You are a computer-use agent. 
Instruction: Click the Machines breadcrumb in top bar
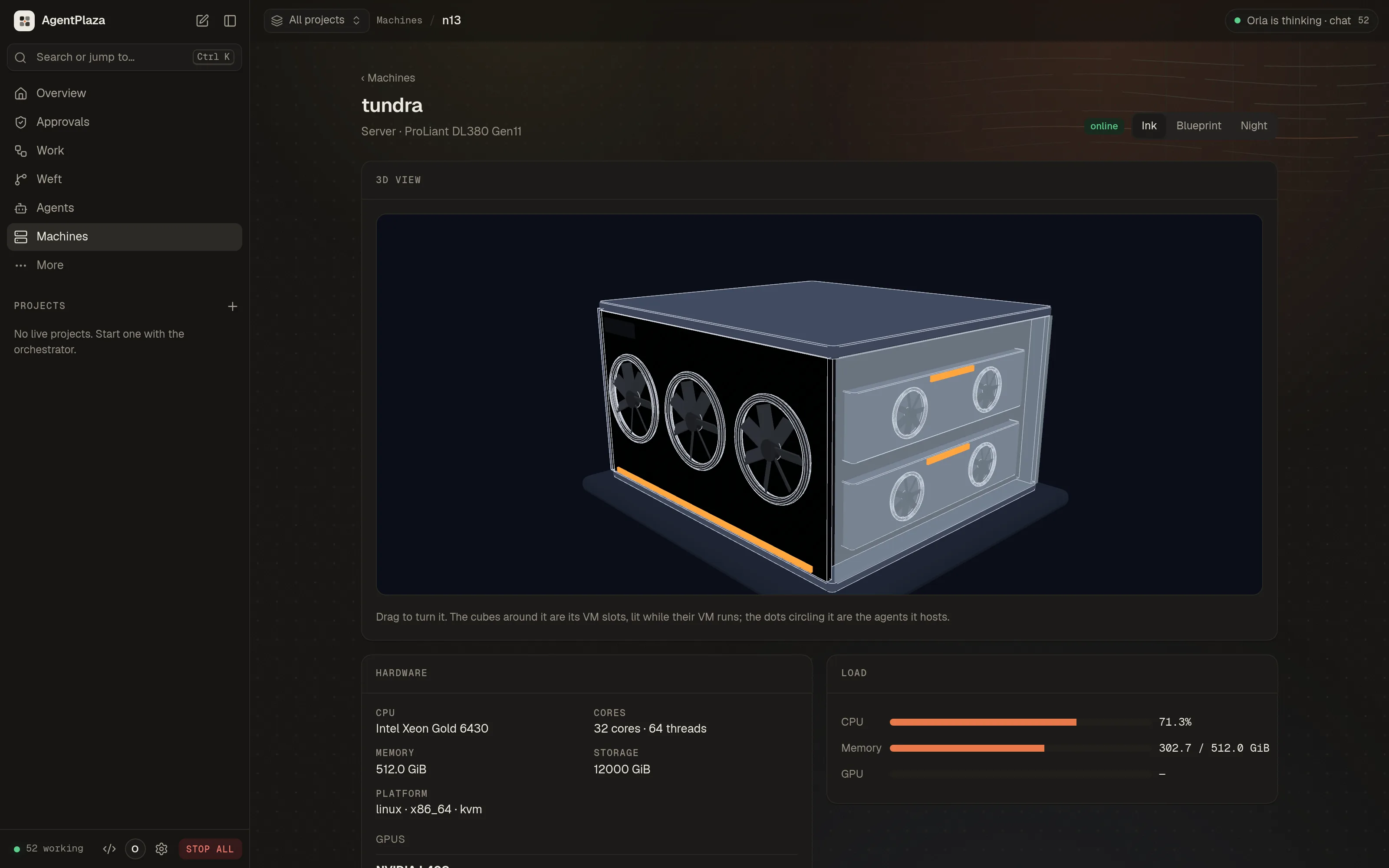pos(399,21)
